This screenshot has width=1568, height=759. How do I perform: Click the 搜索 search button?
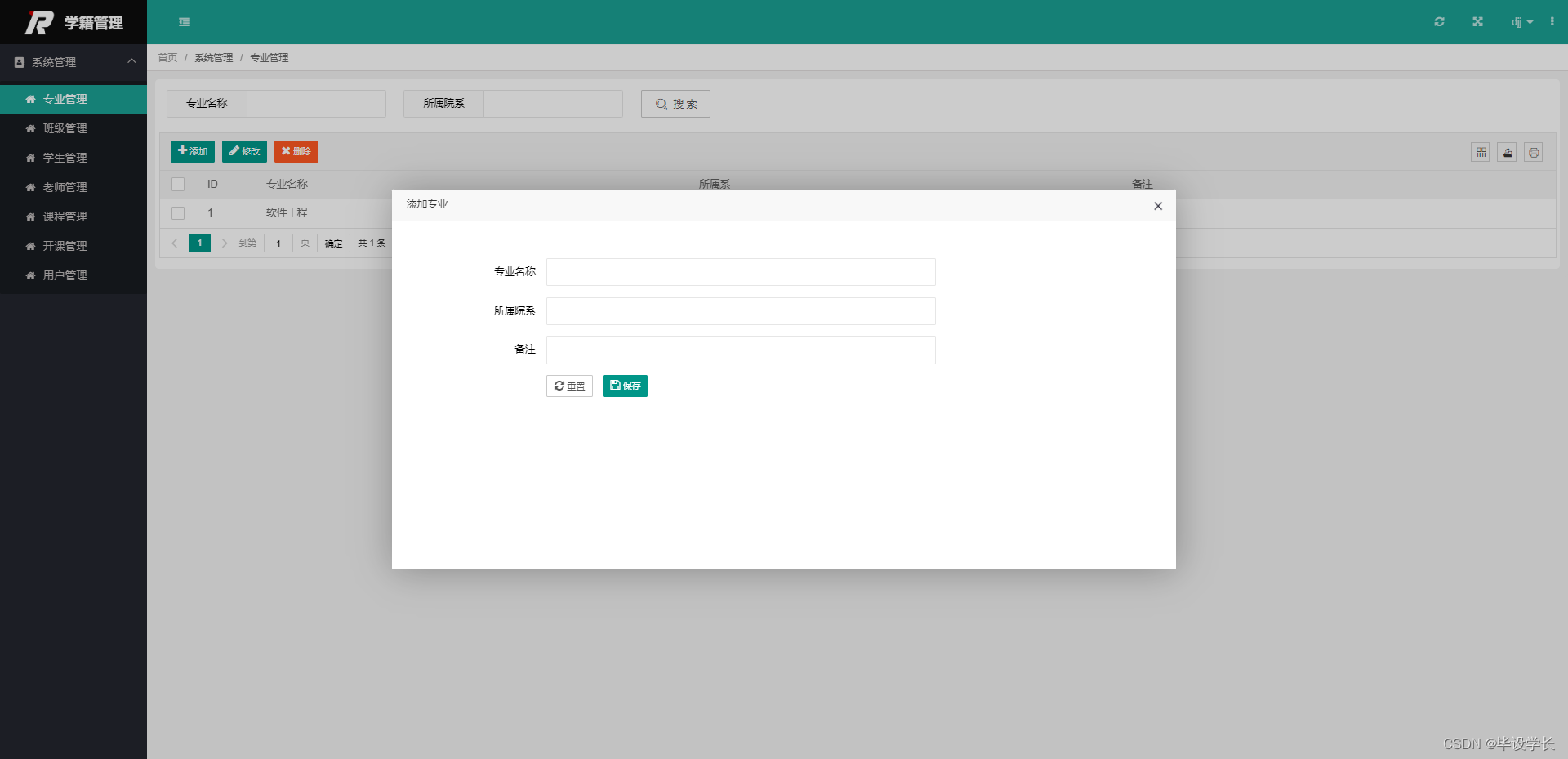(675, 104)
